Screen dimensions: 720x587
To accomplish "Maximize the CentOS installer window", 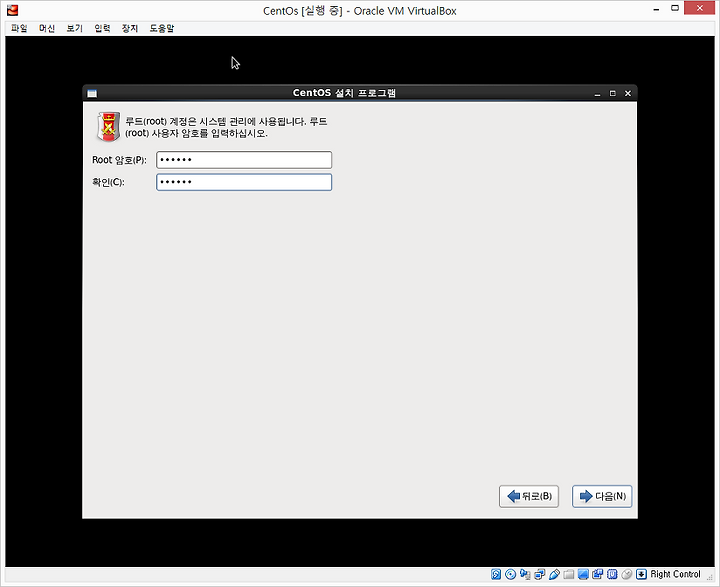I will pos(613,93).
